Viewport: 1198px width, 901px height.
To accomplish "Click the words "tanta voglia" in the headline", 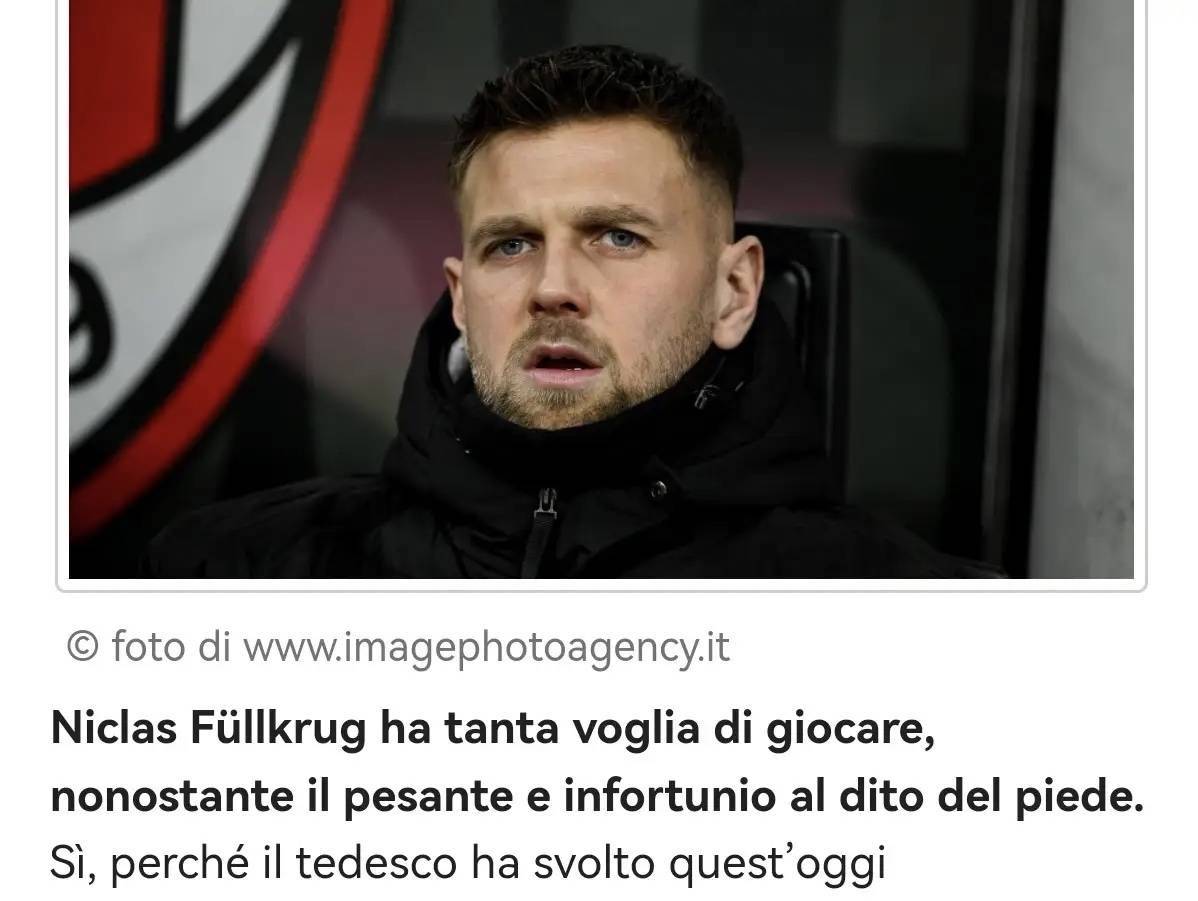I will click(571, 728).
